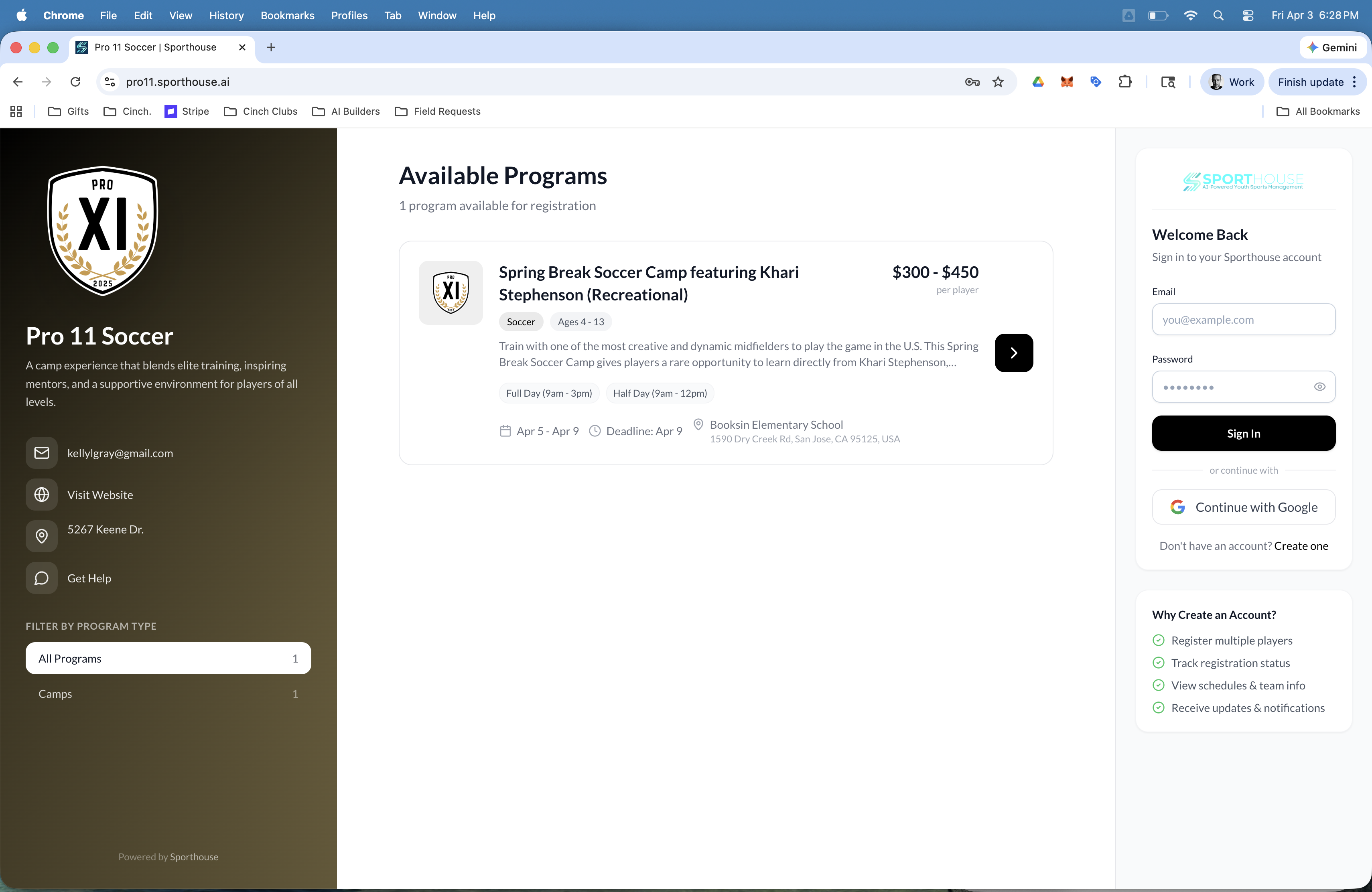The image size is (1372, 892).
Task: Click the Create one account link
Action: (1301, 546)
